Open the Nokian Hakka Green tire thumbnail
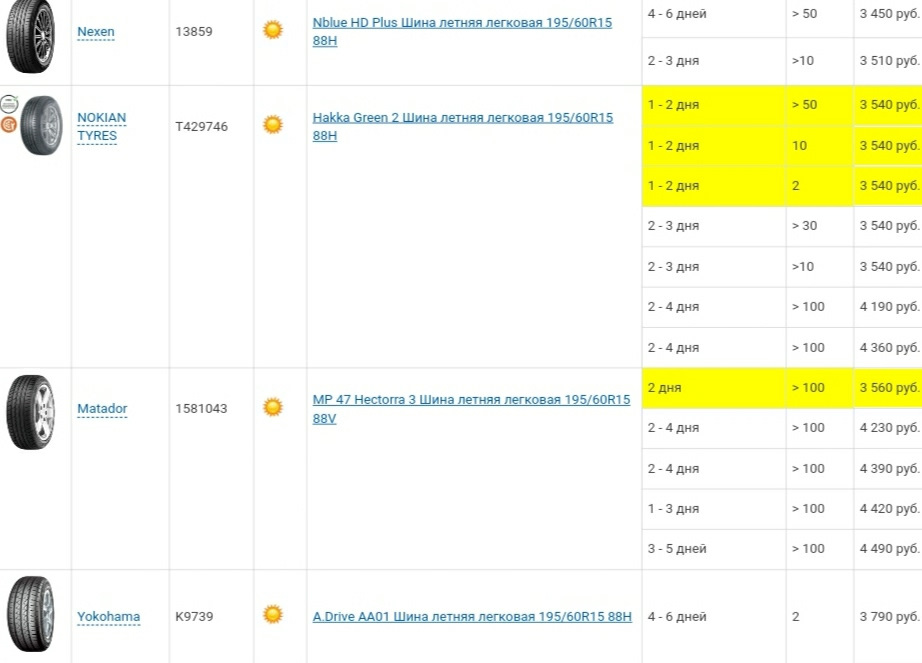Screen dimensions: 922x663 click(41, 125)
